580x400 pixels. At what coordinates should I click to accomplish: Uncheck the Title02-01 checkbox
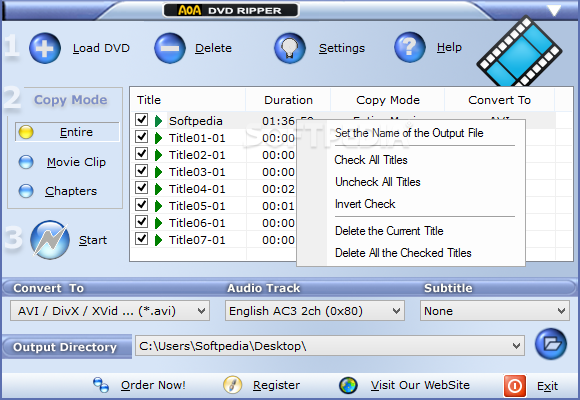click(141, 154)
